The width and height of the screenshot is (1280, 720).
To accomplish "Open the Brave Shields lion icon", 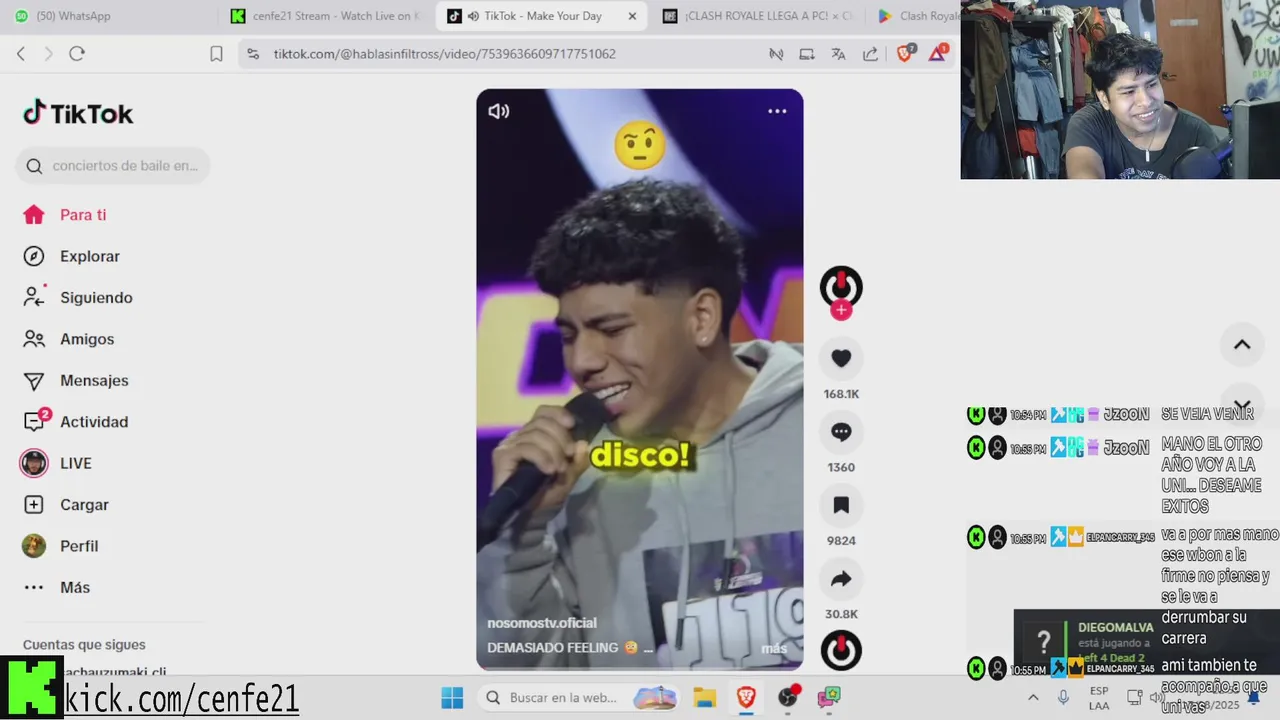I will (906, 54).
